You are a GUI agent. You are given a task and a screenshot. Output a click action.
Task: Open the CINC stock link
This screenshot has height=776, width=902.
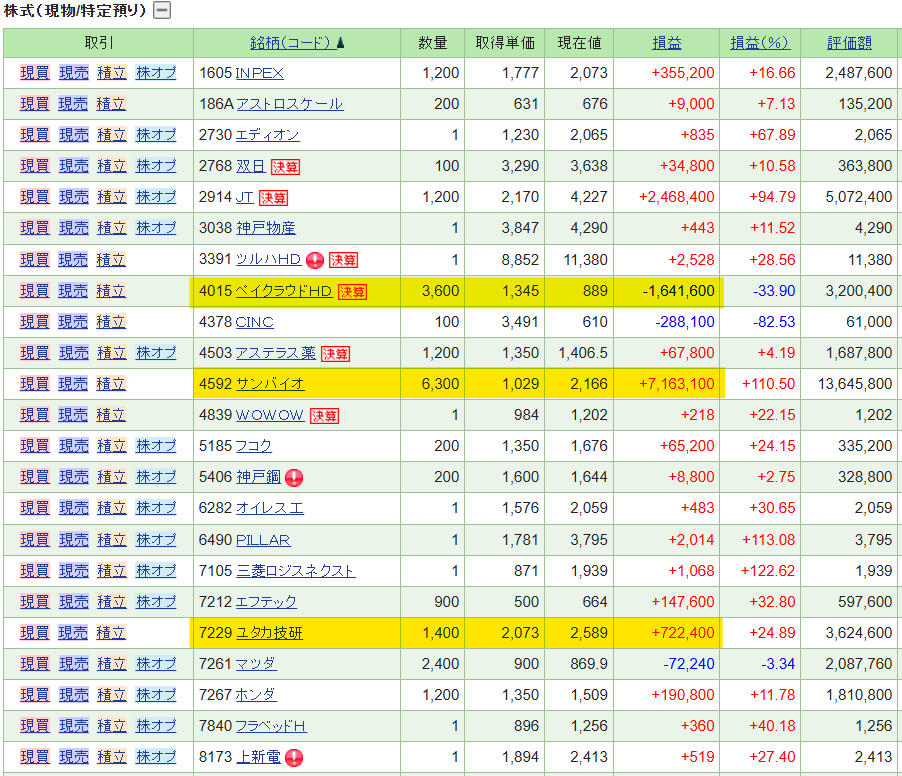tap(255, 322)
